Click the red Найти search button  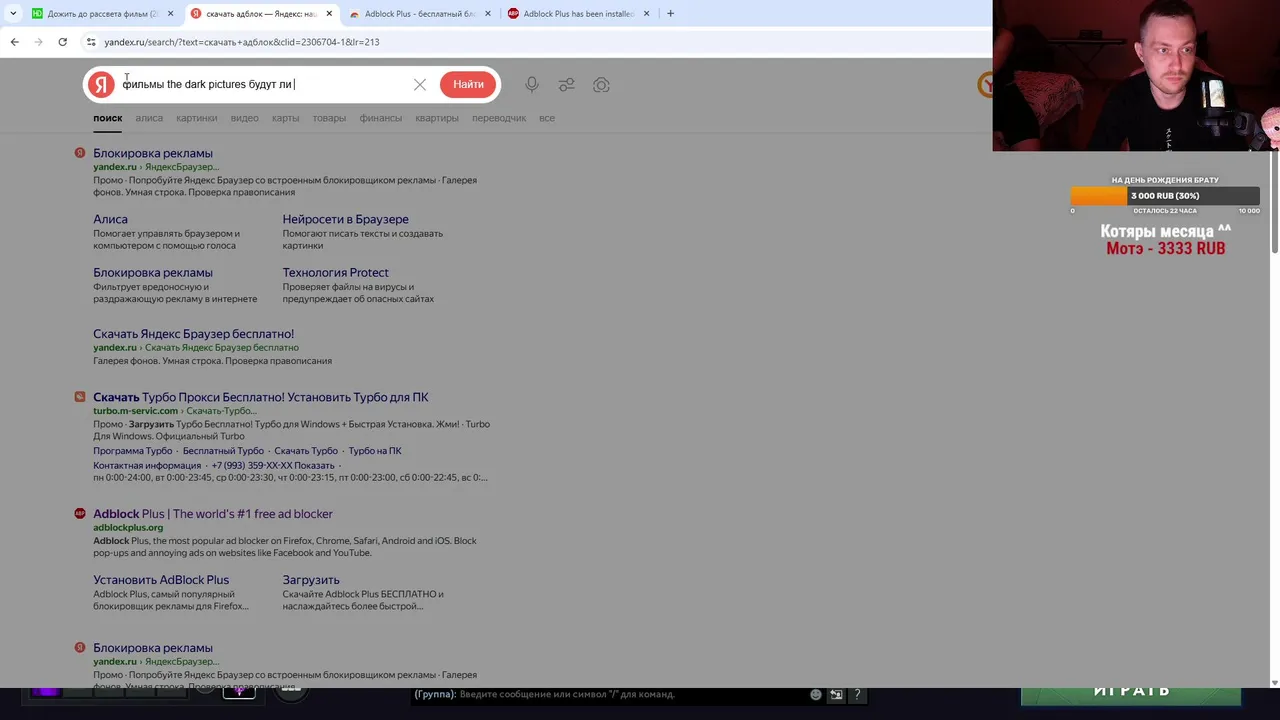tap(468, 85)
